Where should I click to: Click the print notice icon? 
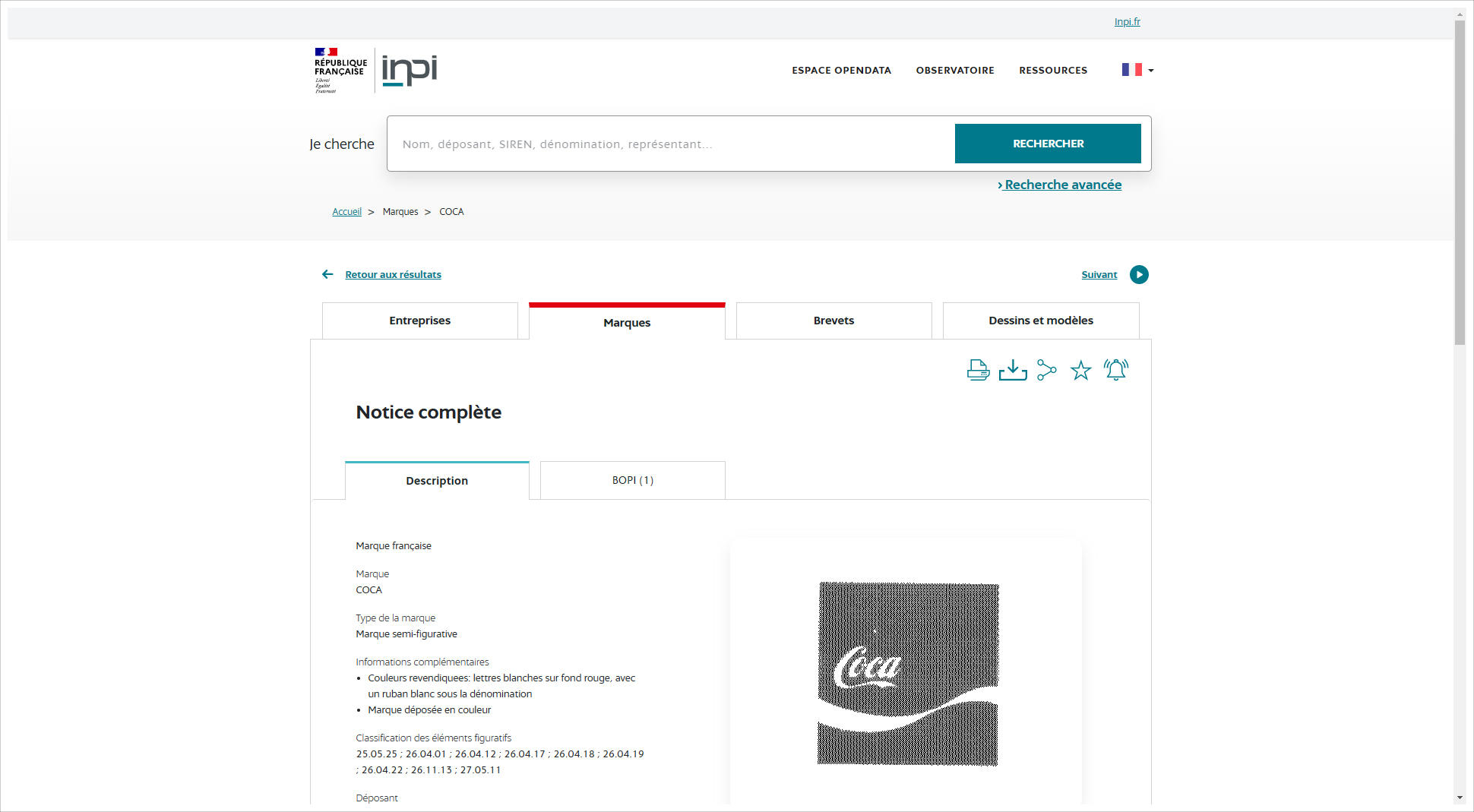click(978, 370)
